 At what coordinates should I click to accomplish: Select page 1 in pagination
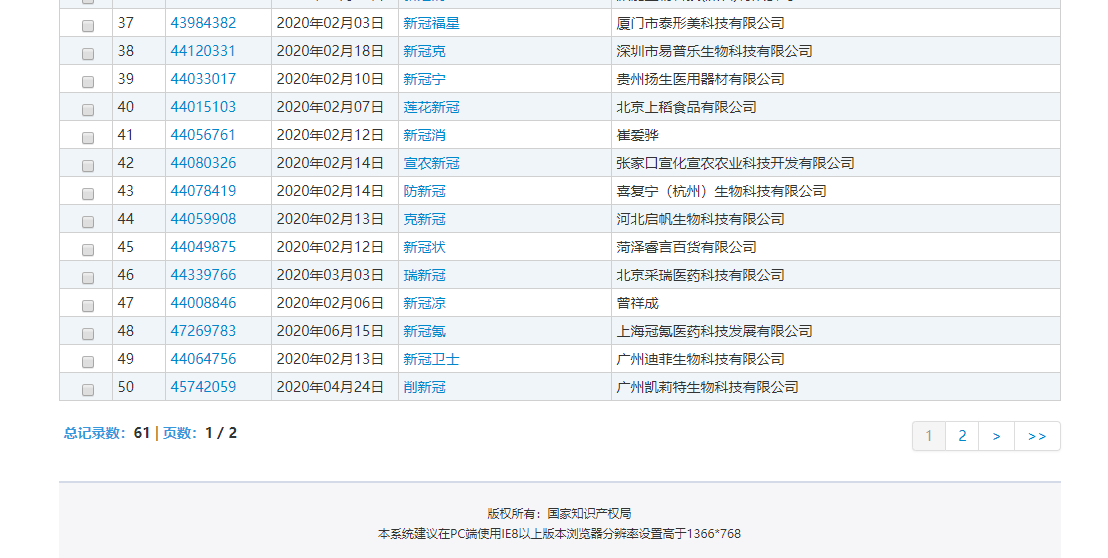click(929, 436)
